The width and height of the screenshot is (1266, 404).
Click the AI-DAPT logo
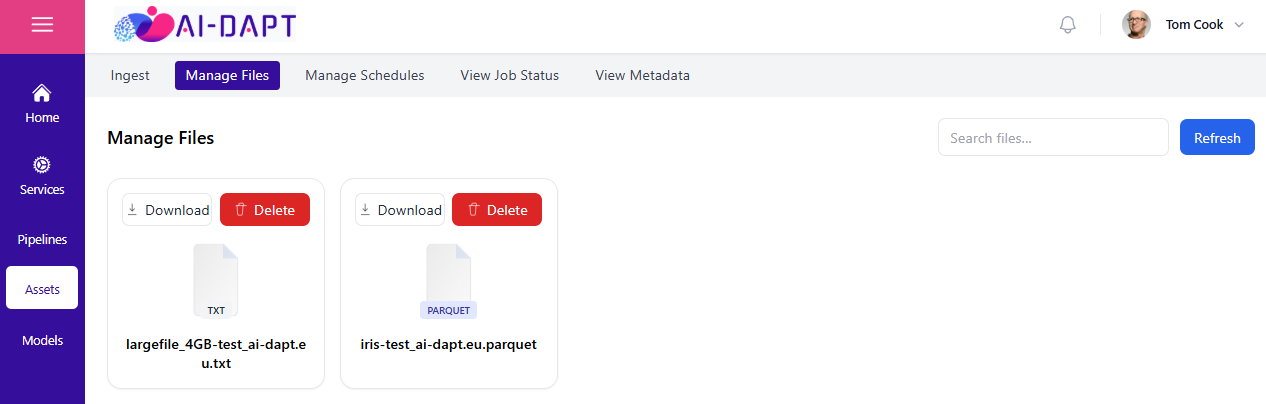click(x=205, y=25)
